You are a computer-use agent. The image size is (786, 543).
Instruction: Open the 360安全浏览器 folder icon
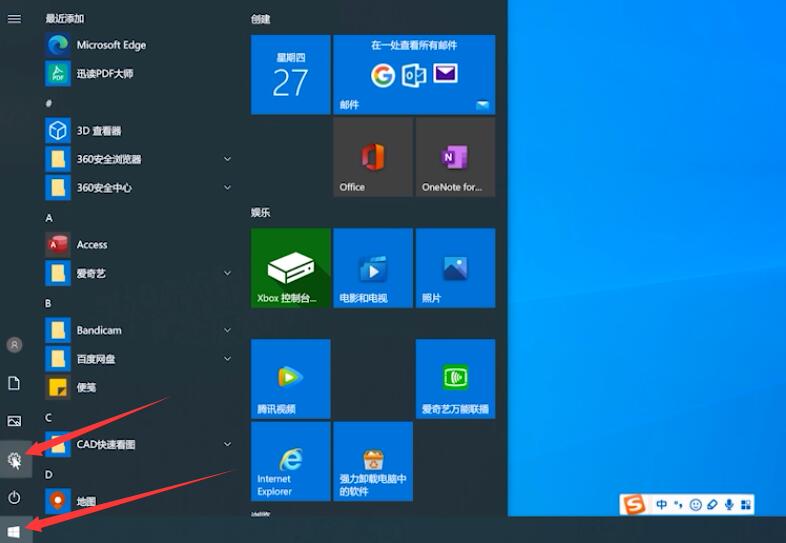(x=58, y=159)
